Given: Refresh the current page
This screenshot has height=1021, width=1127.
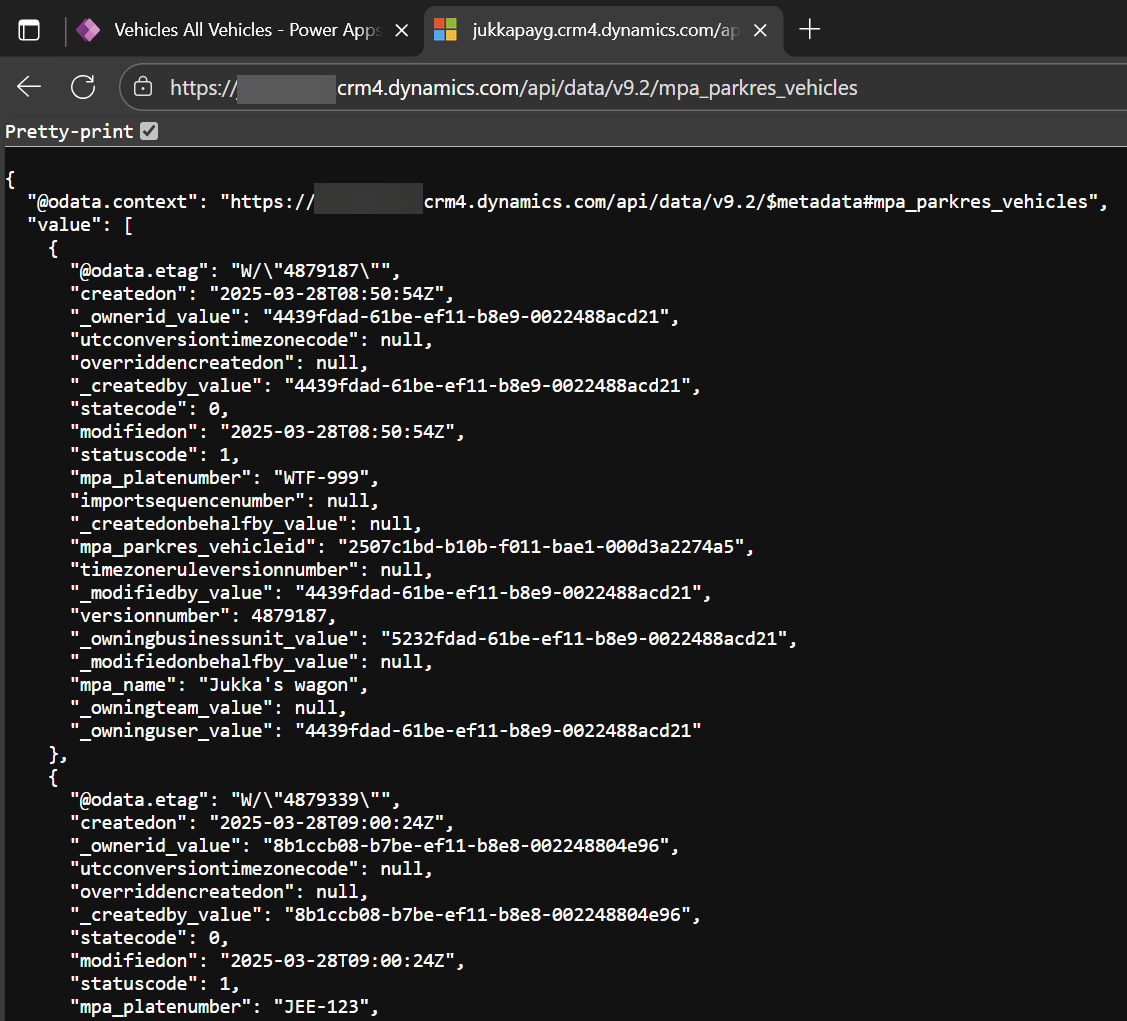Looking at the screenshot, I should [x=83, y=87].
